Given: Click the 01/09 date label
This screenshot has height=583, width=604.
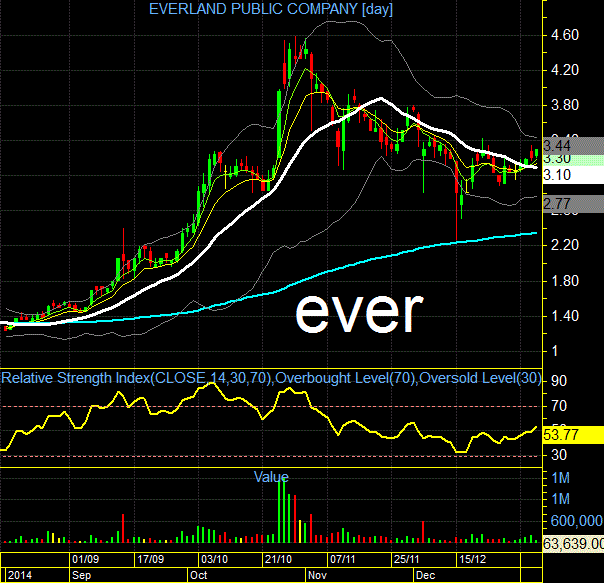Looking at the screenshot, I should (85, 559).
